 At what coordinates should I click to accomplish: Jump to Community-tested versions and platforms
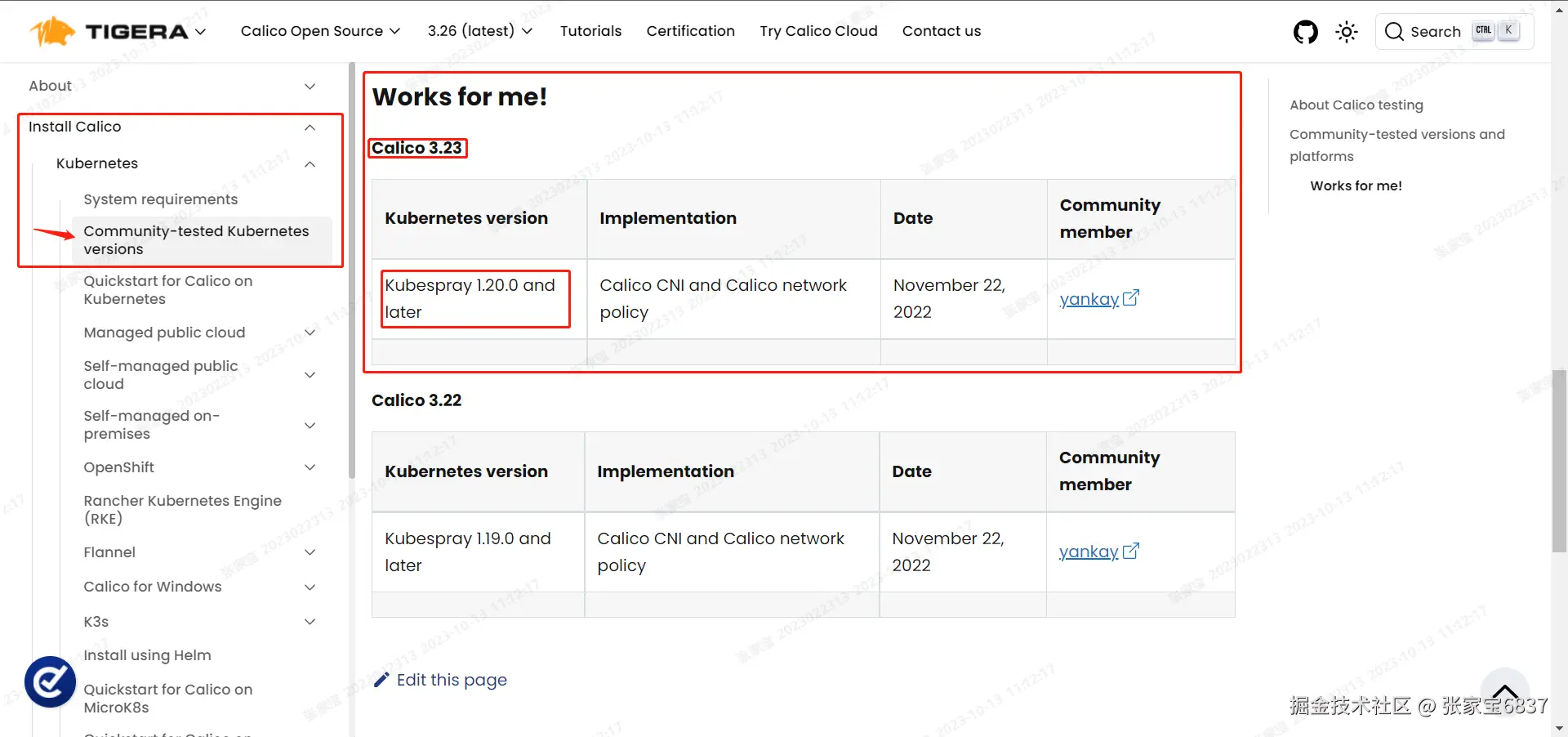click(x=1397, y=145)
